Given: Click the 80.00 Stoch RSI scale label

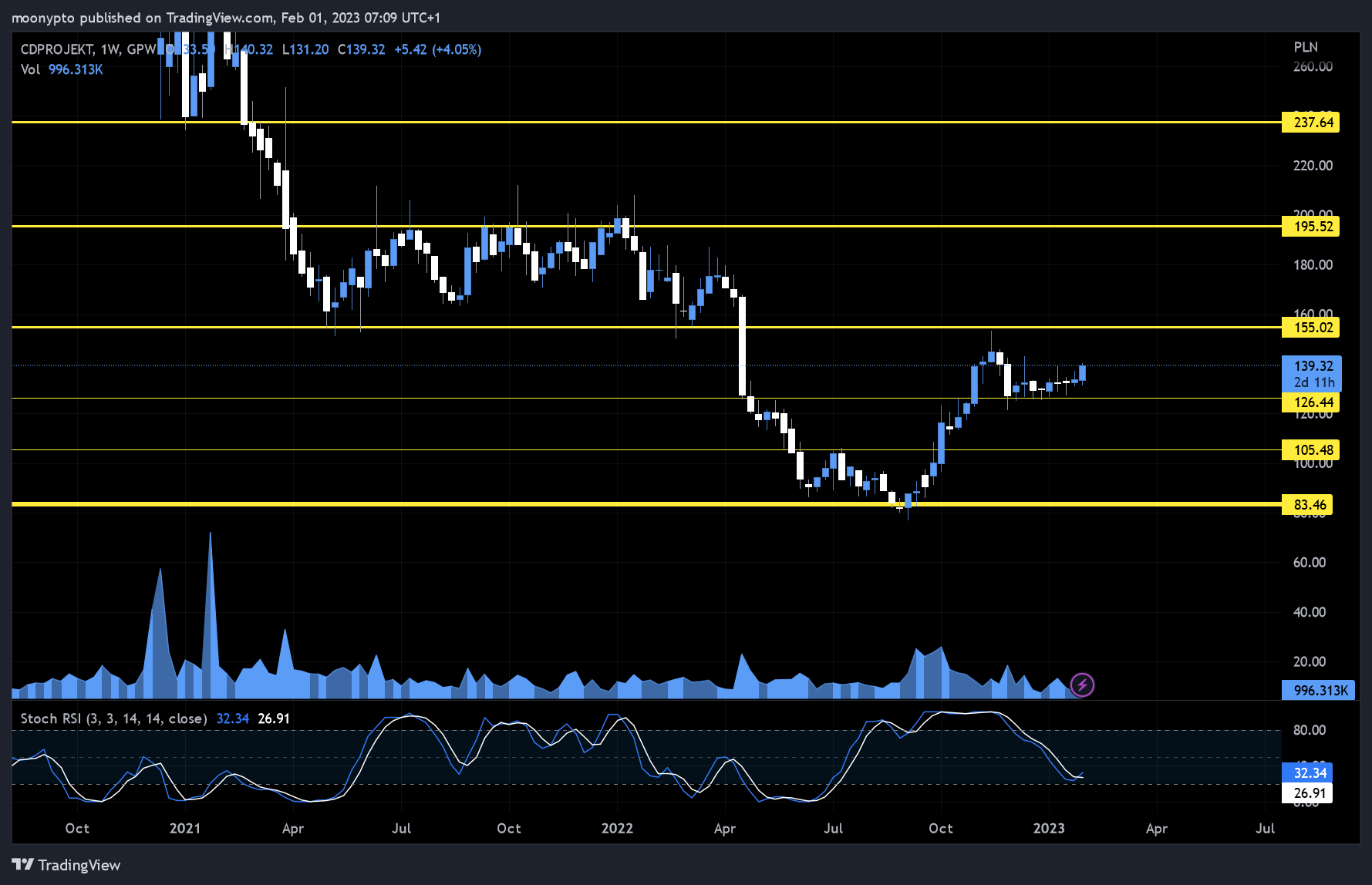Looking at the screenshot, I should 1310,730.
